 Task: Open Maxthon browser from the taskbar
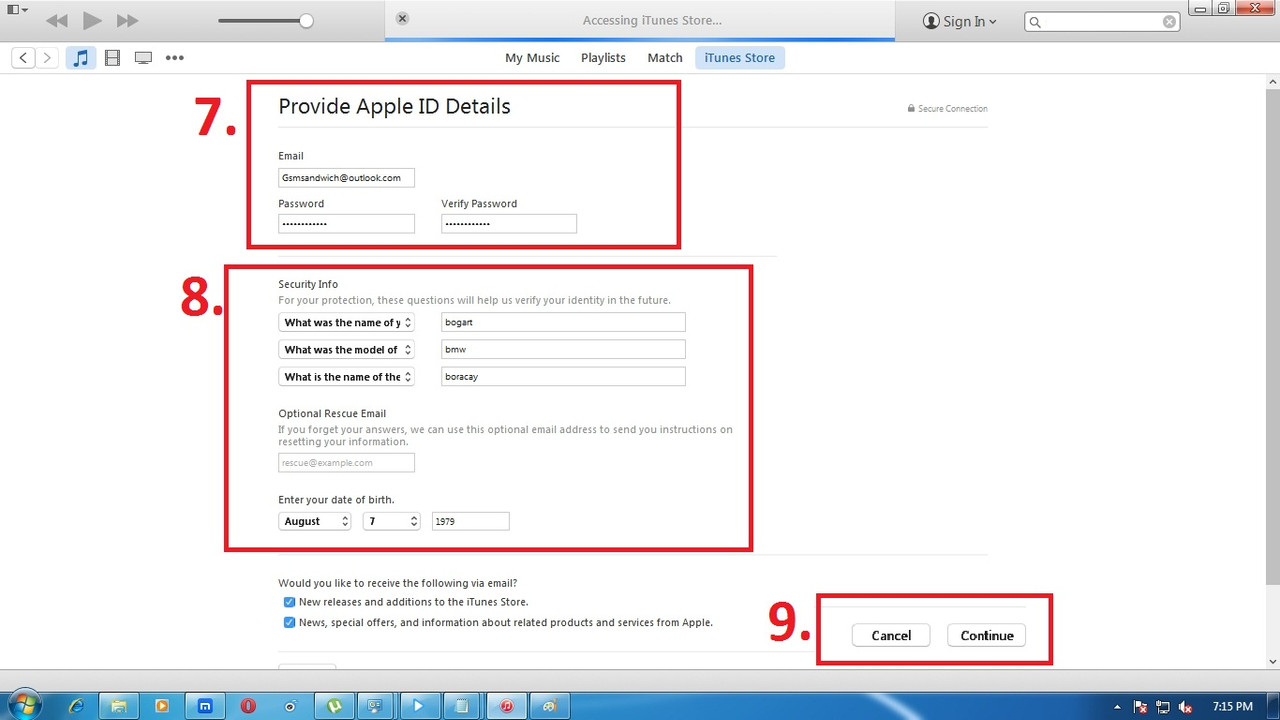[205, 705]
